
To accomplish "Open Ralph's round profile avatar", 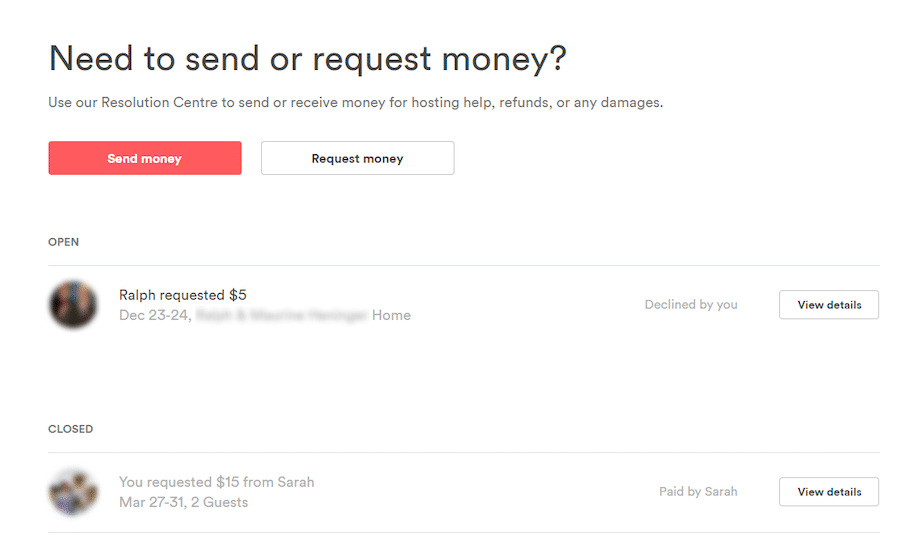I will (x=73, y=304).
